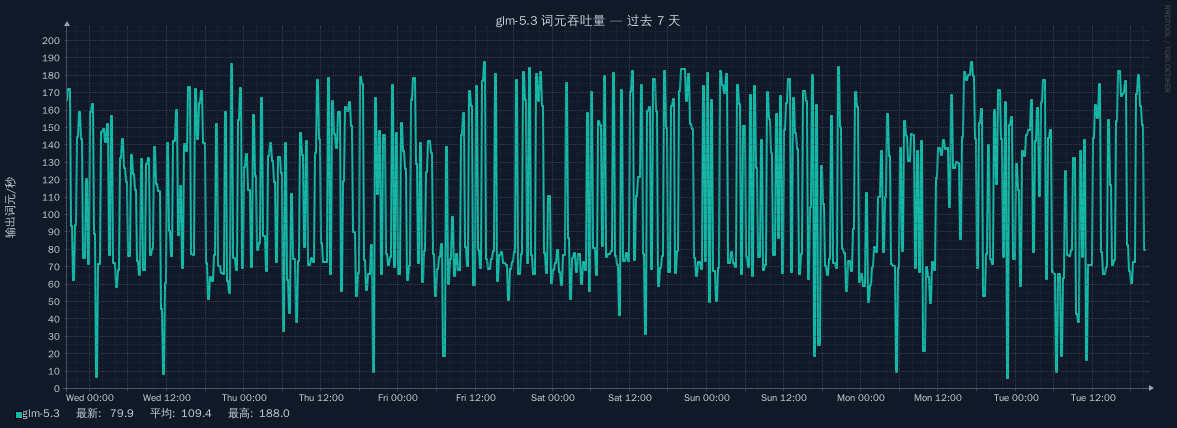Click the Thu 12:00 axis label

coord(321,398)
